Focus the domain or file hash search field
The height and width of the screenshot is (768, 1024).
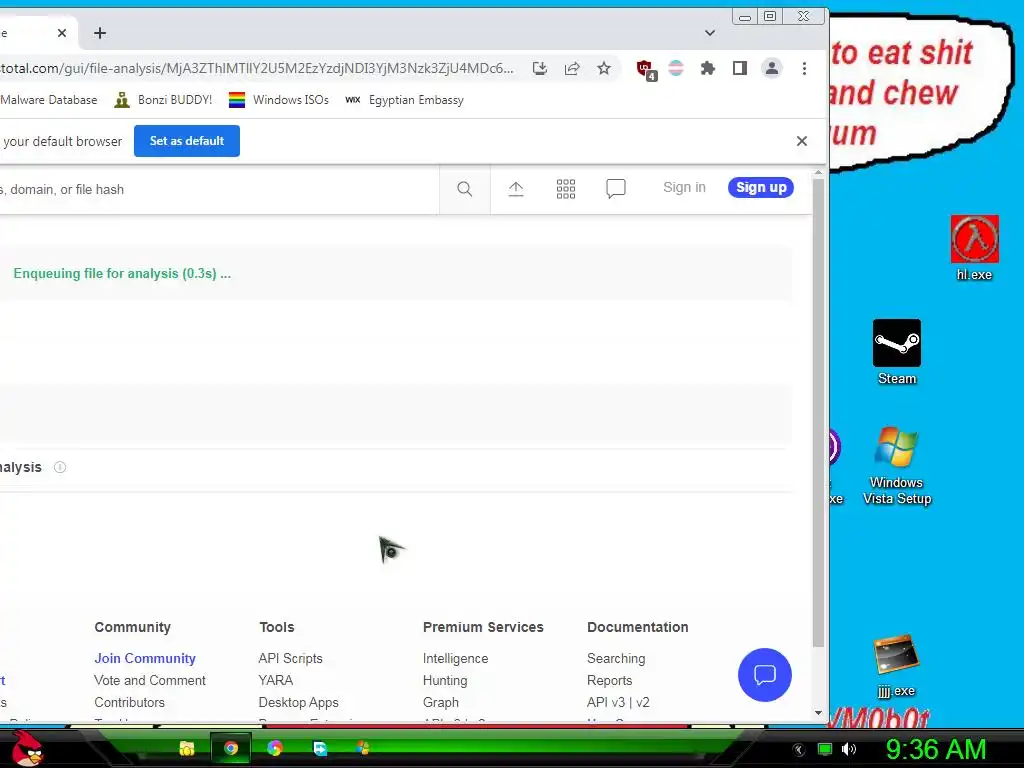point(219,189)
